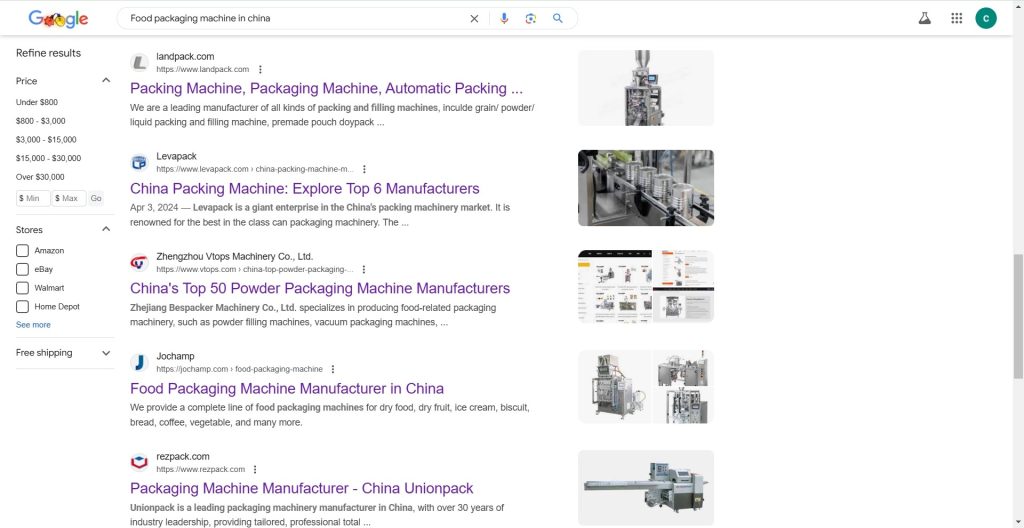
Task: Filter price Over $30,000
Action: click(40, 176)
